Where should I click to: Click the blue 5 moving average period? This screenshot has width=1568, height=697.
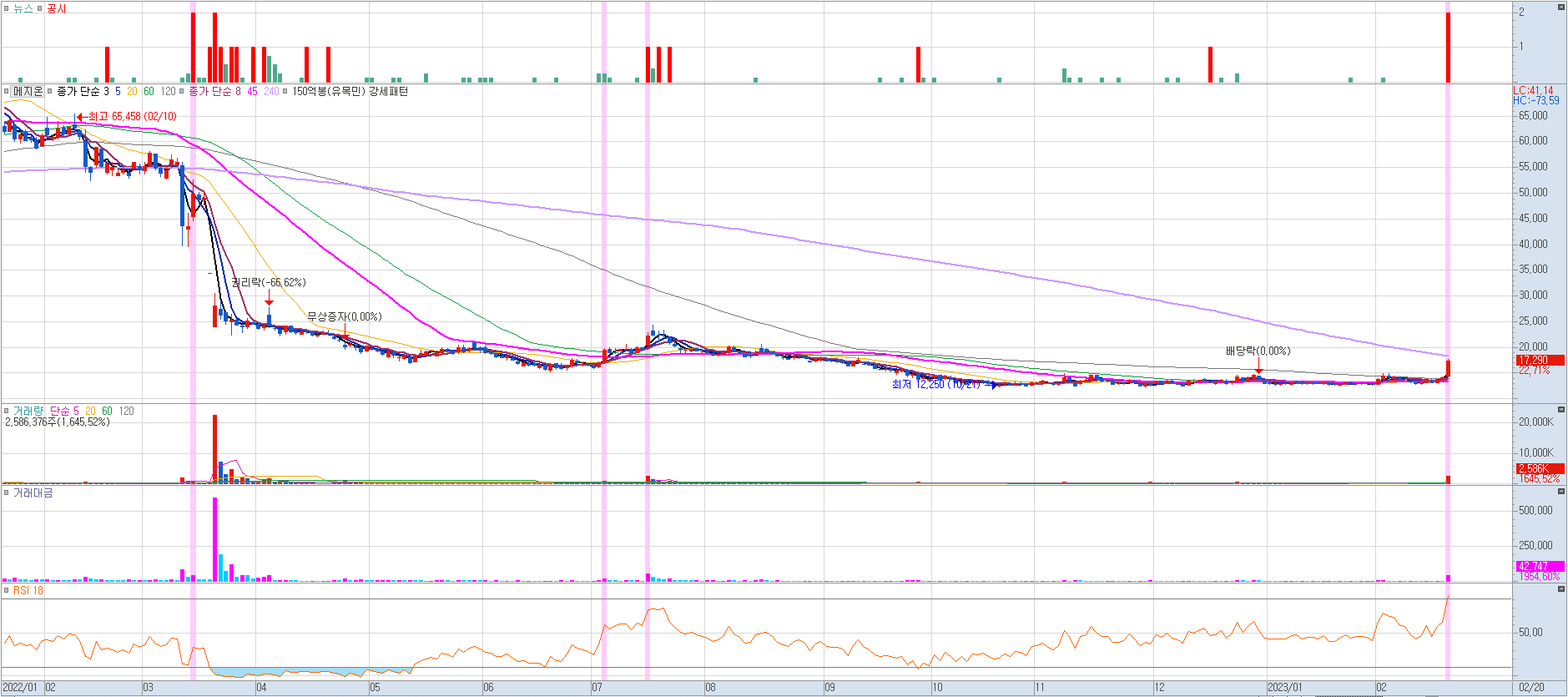pos(118,91)
